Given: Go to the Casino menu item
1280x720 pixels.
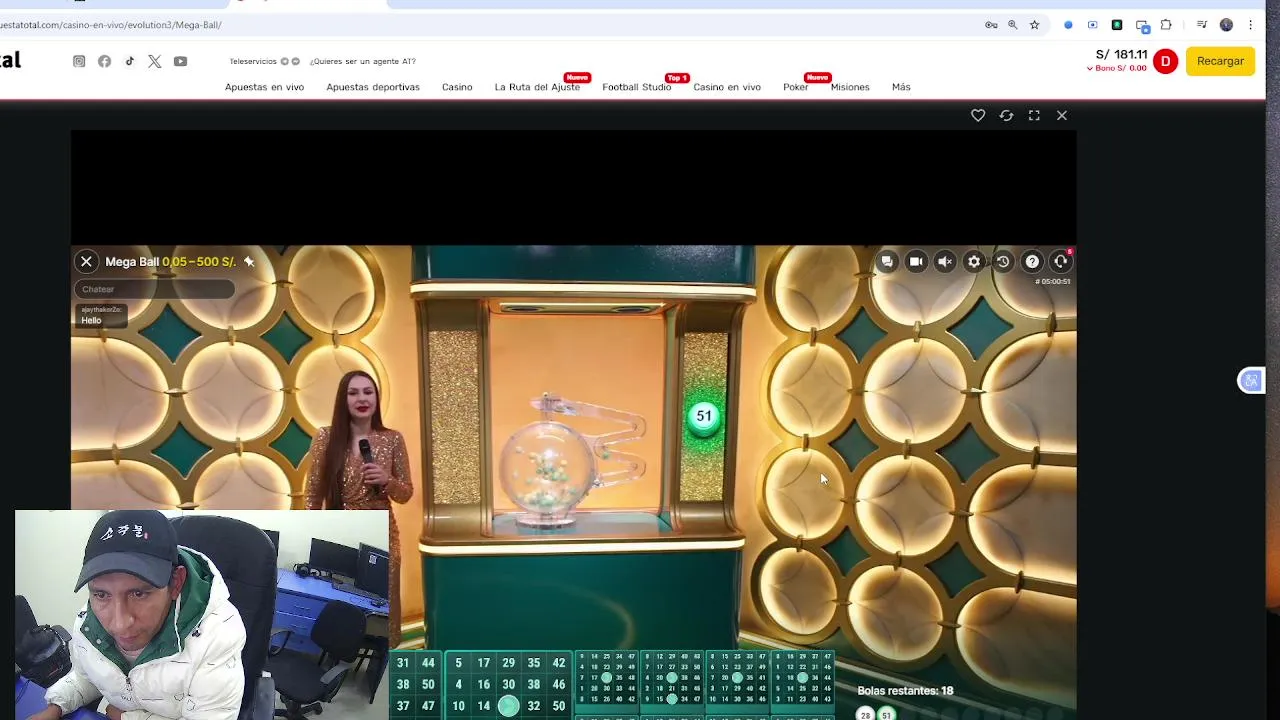Looking at the screenshot, I should click(x=457, y=87).
